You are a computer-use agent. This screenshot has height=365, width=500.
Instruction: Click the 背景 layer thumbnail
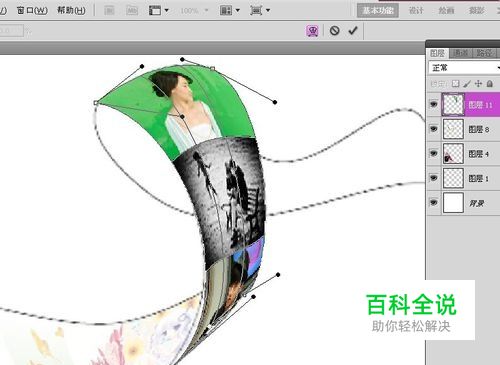[x=453, y=202]
